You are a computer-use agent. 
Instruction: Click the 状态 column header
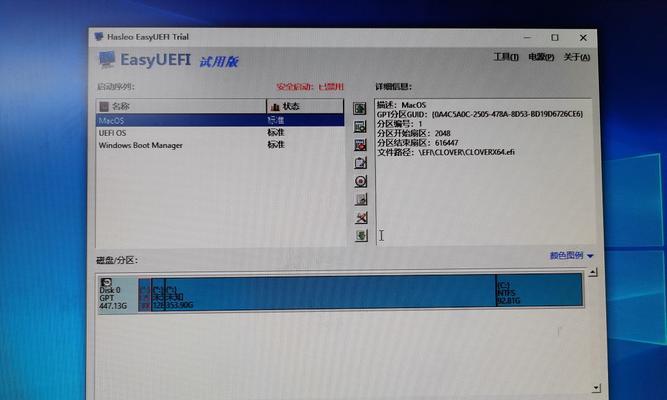305,106
